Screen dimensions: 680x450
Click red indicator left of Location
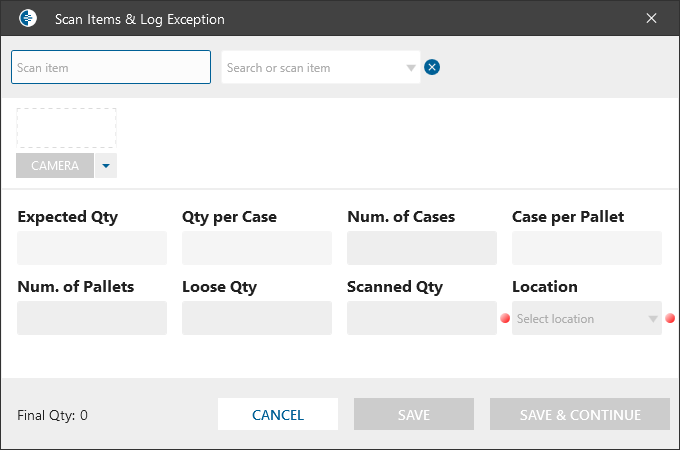505,319
